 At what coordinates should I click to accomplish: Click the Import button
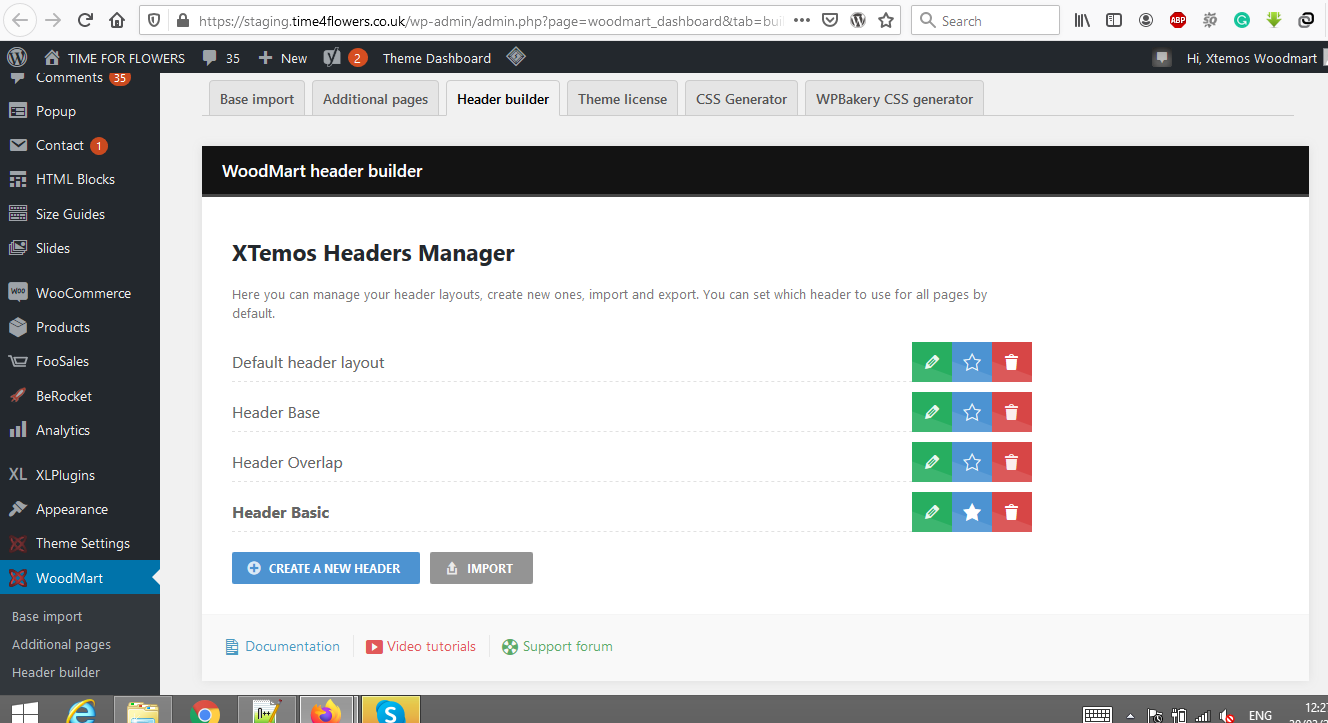pos(481,568)
